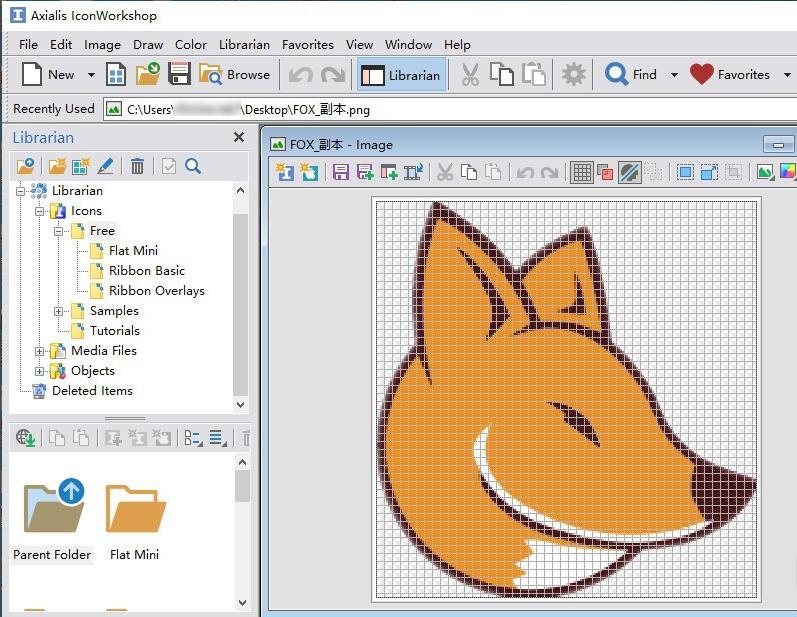Click the rename pencil icon in Librarian toolbar
This screenshot has height=617, width=797.
click(106, 166)
